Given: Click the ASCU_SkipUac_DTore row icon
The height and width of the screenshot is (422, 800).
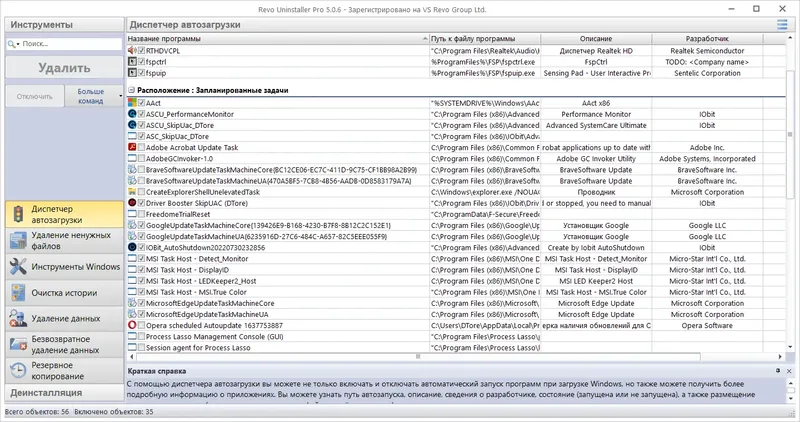Looking at the screenshot, I should click(x=132, y=125).
